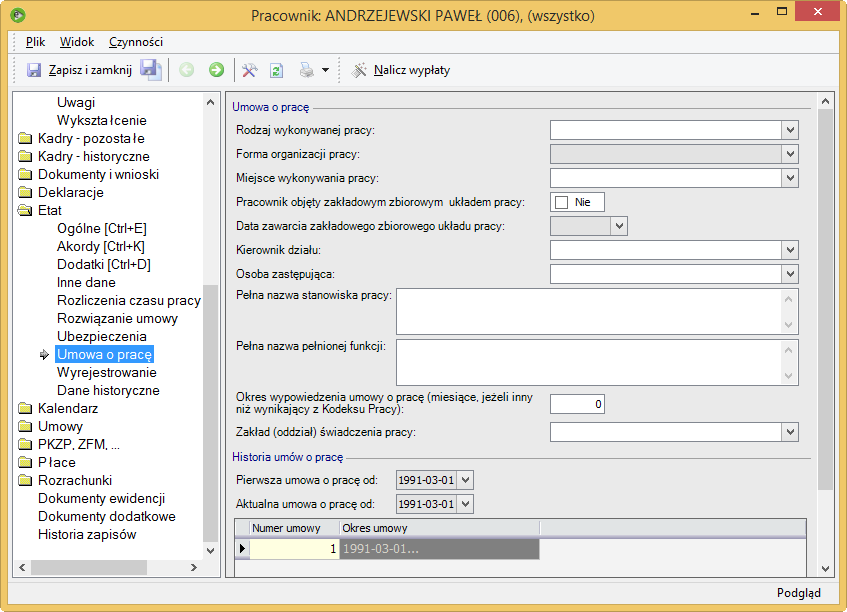Toggle the układem pracy 'Nie' checkbox

[x=562, y=203]
